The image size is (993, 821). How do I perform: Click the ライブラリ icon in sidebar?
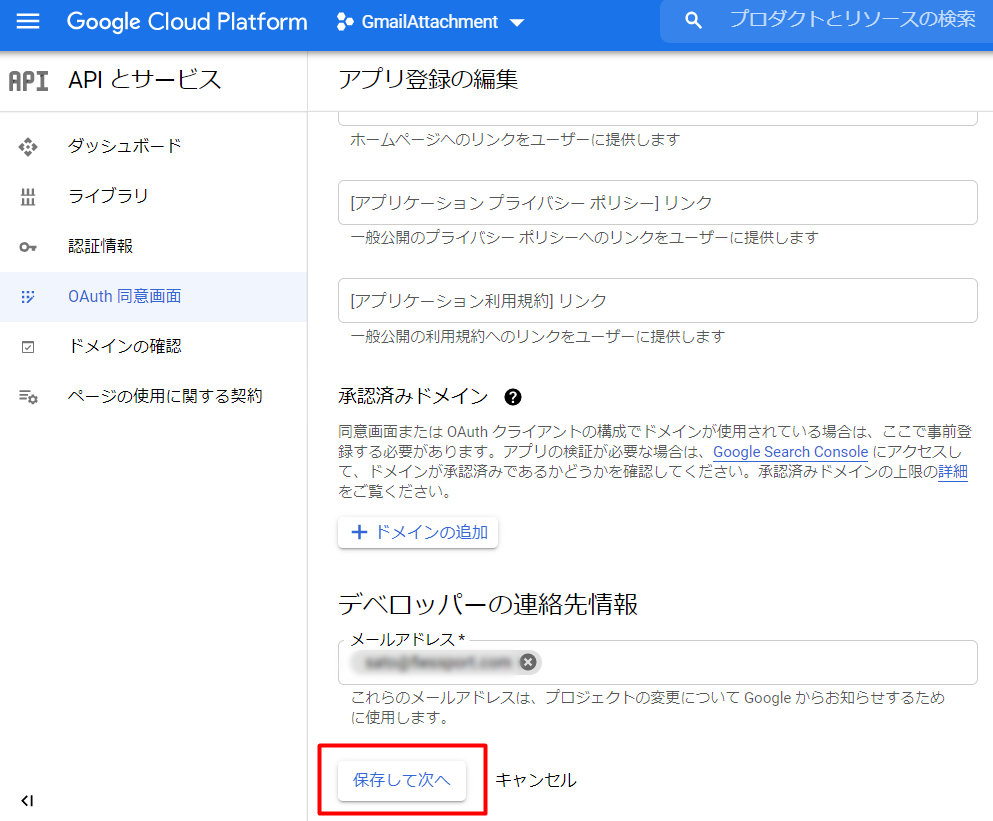(x=28, y=197)
